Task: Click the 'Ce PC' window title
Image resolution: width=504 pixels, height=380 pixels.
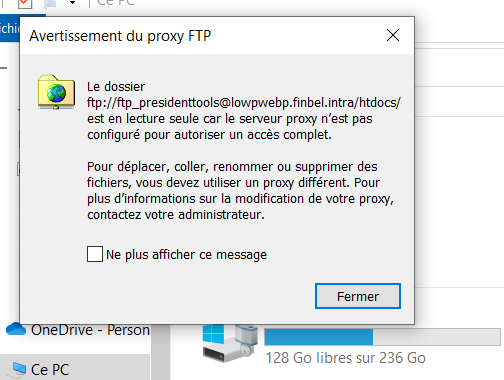Action: [x=116, y=3]
